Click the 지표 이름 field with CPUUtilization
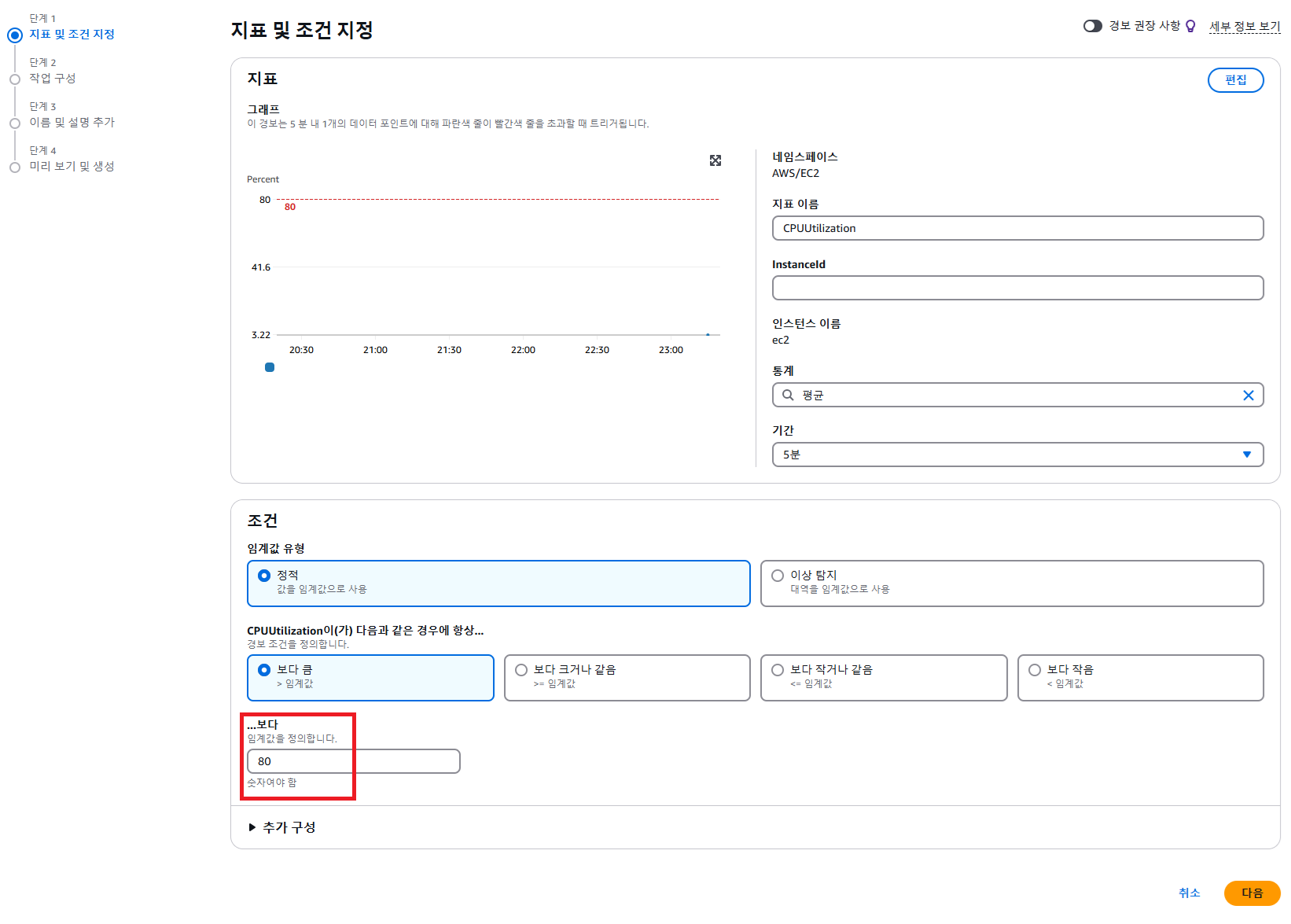 click(x=1017, y=228)
